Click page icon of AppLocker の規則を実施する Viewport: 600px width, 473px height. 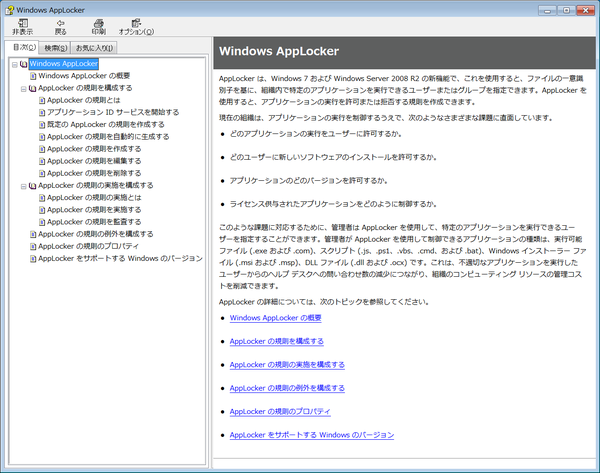42,210
